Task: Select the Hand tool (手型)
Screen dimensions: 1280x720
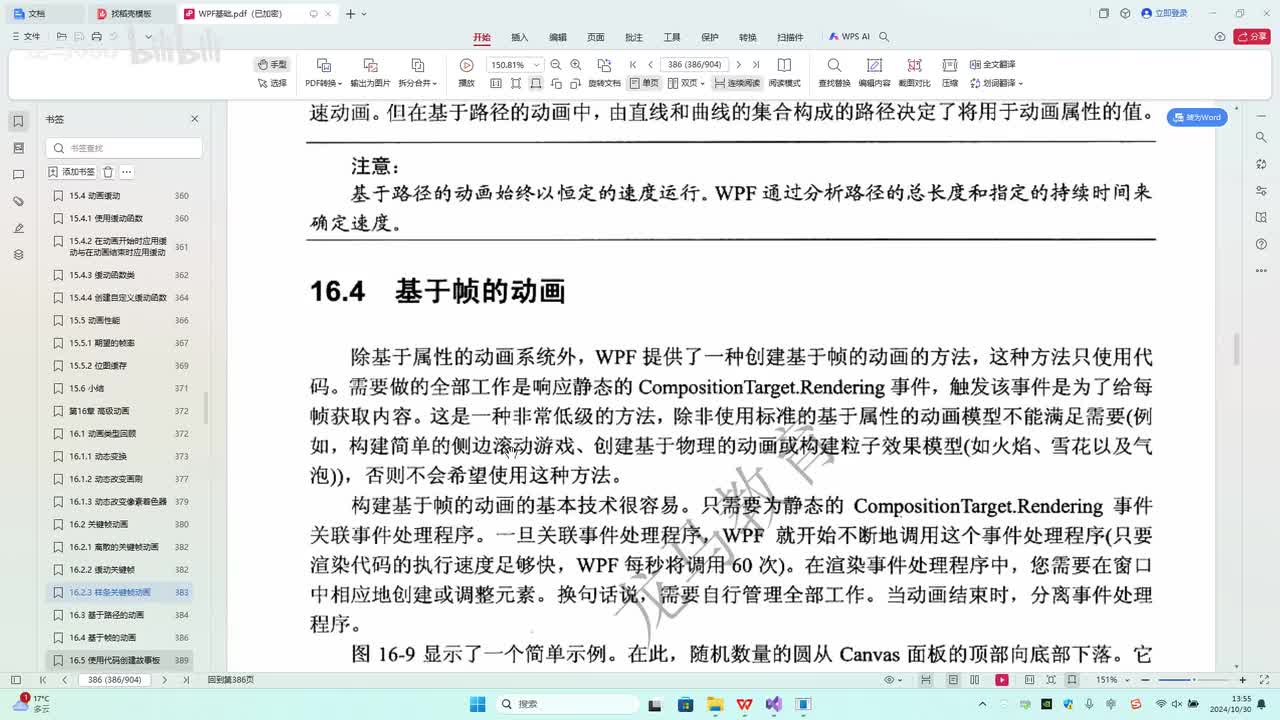Action: tap(272, 64)
